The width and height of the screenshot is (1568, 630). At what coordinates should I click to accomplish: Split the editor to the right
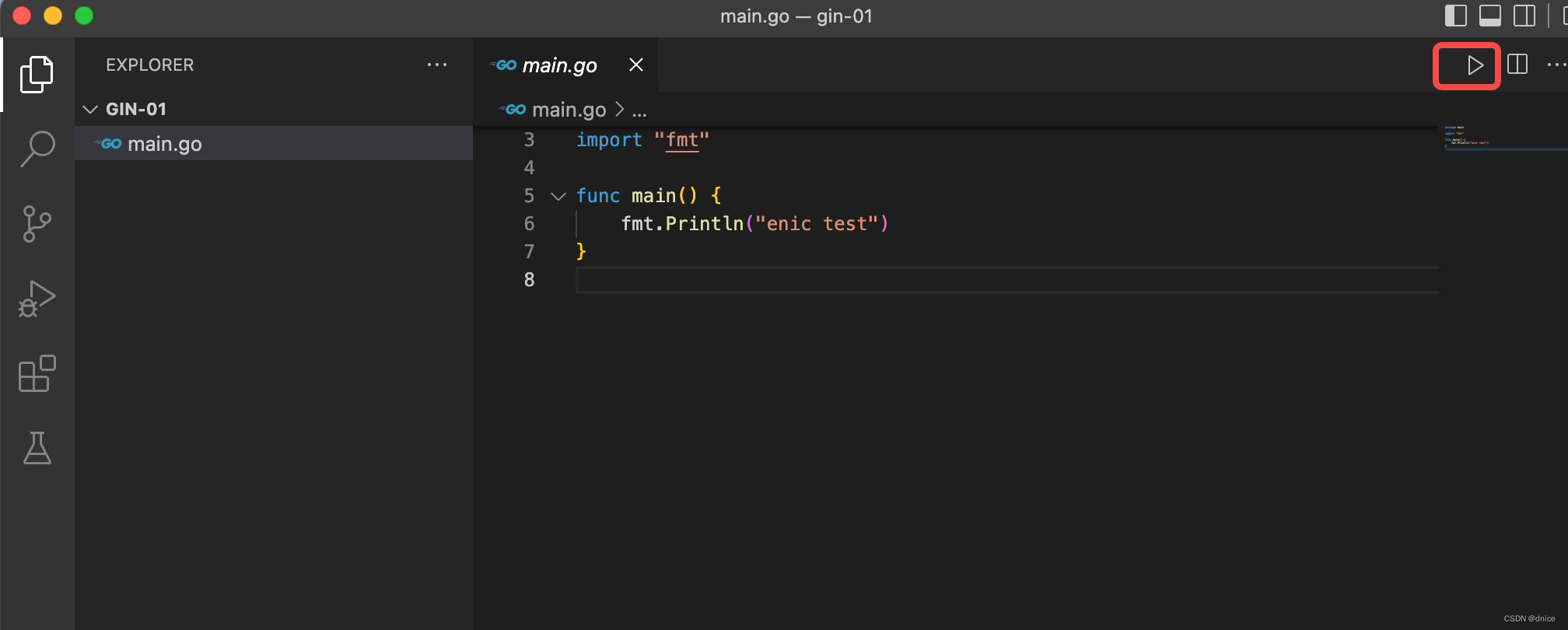pos(1517,65)
